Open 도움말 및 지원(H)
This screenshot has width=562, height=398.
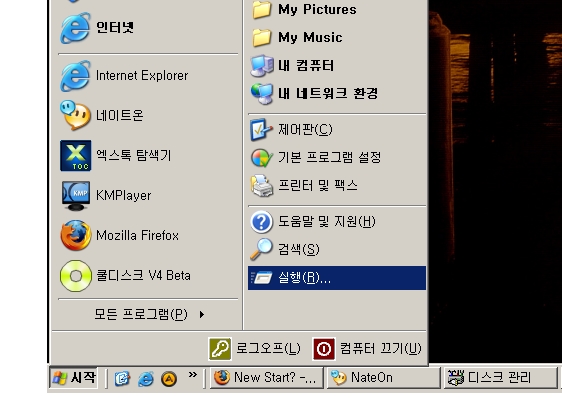click(337, 222)
